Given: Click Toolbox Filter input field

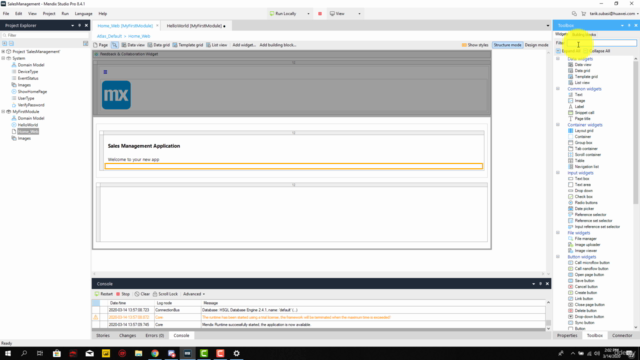Looking at the screenshot, I should [602, 43].
